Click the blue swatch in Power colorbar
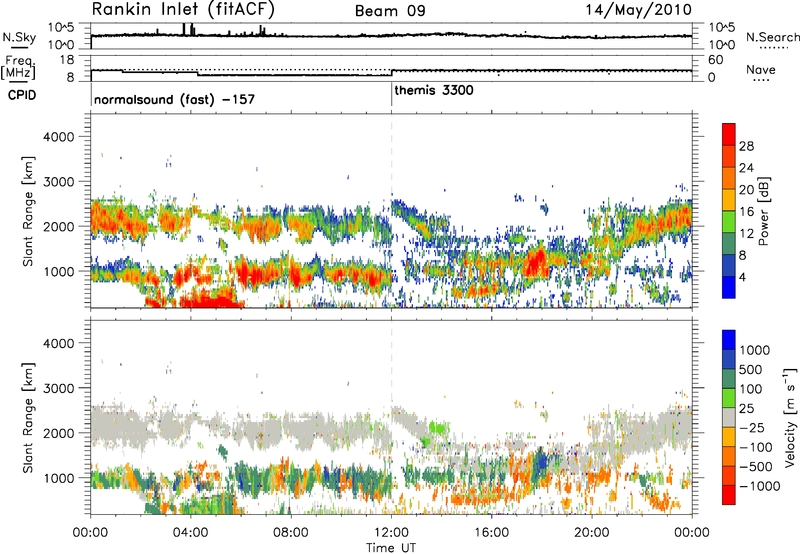This screenshot has width=800, height=554. 729,287
